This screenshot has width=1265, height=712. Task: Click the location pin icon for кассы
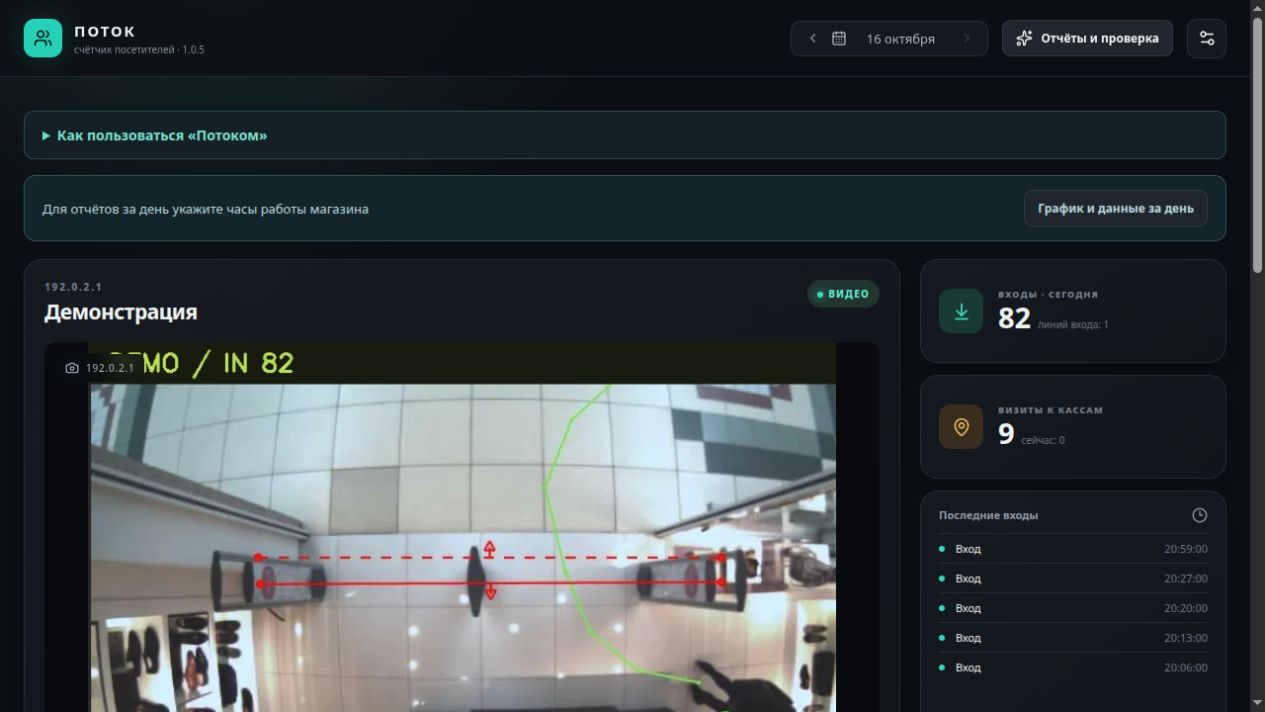pyautogui.click(x=961, y=427)
